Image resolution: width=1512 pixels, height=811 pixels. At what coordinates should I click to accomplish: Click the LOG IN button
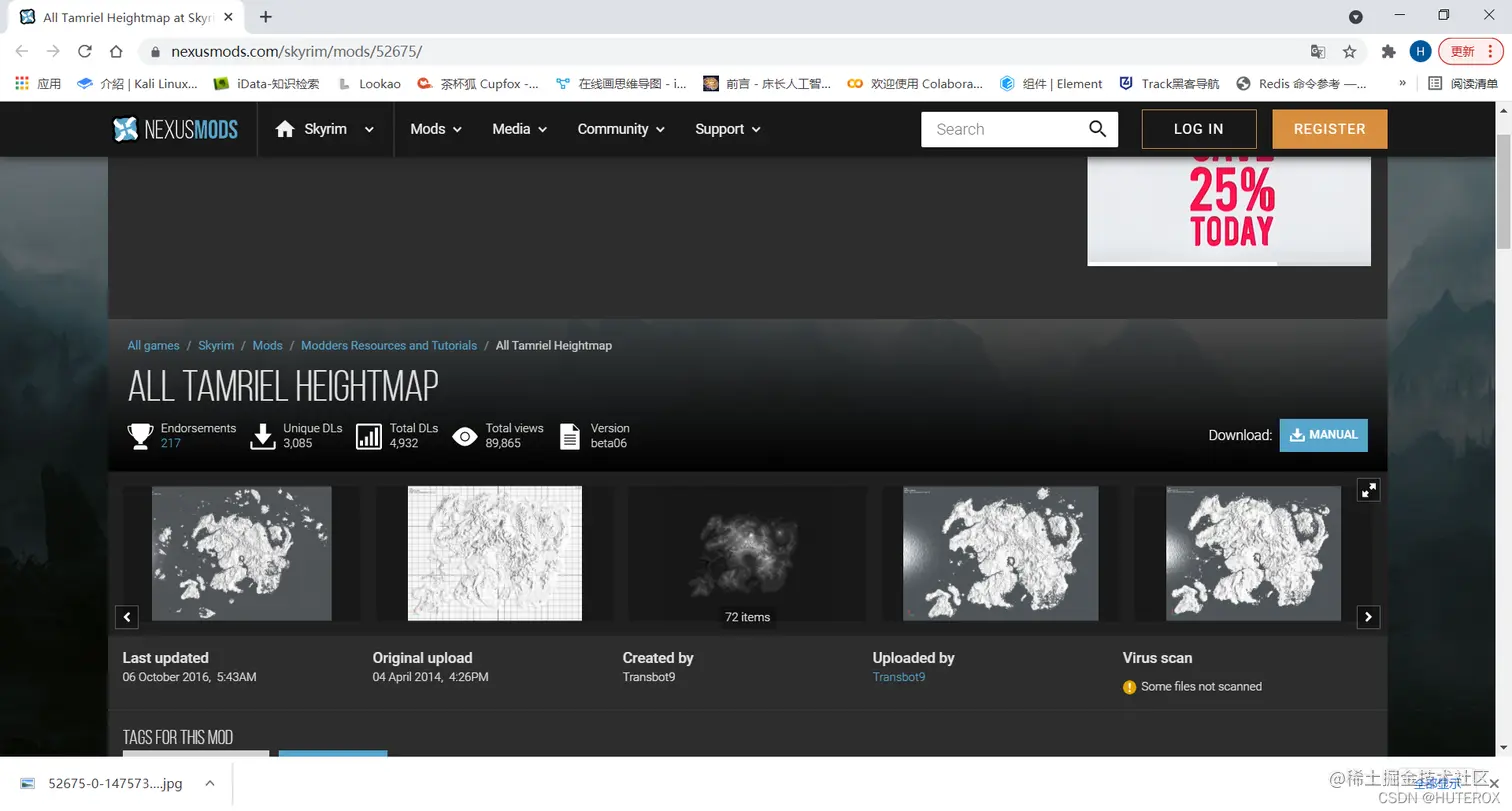[1199, 129]
